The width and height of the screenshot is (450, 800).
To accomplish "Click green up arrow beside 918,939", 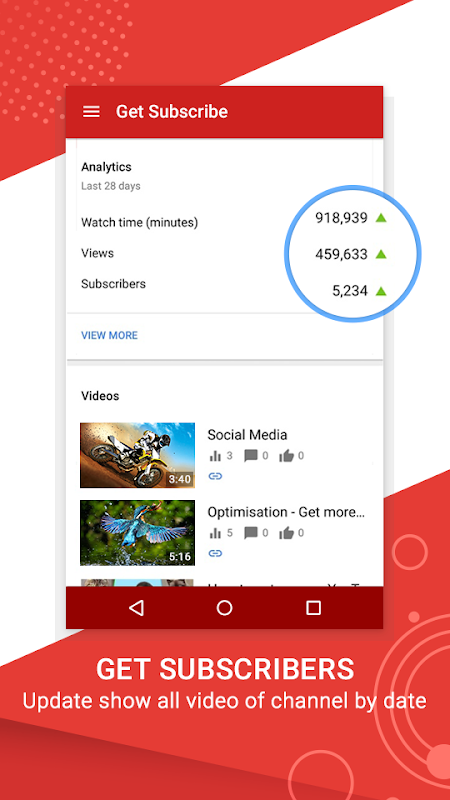I will [381, 218].
